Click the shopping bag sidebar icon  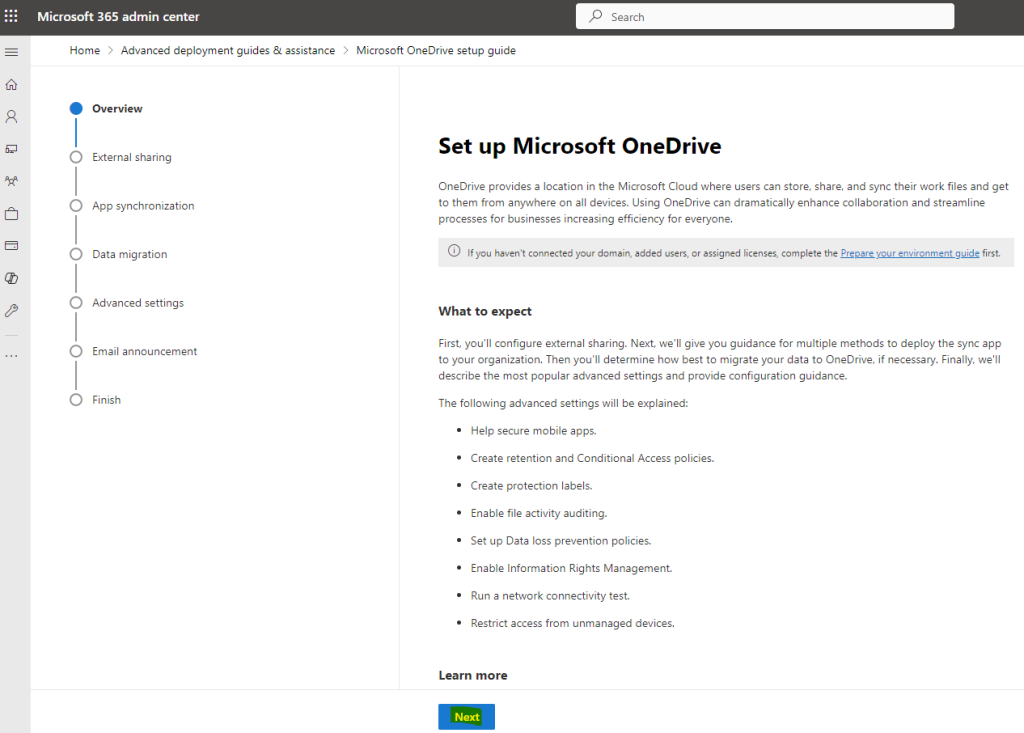[x=12, y=214]
